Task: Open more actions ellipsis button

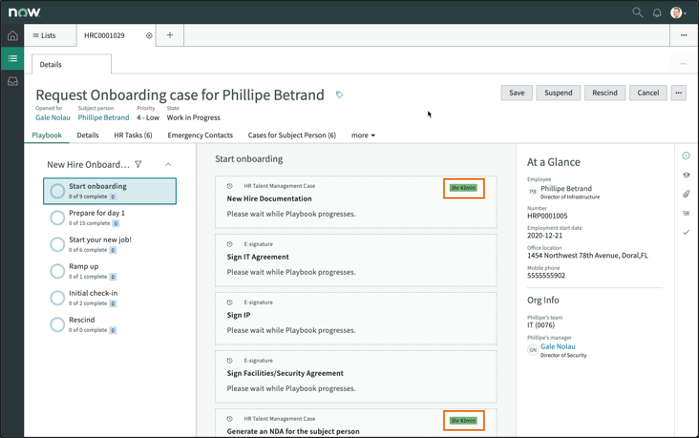Action: (678, 93)
